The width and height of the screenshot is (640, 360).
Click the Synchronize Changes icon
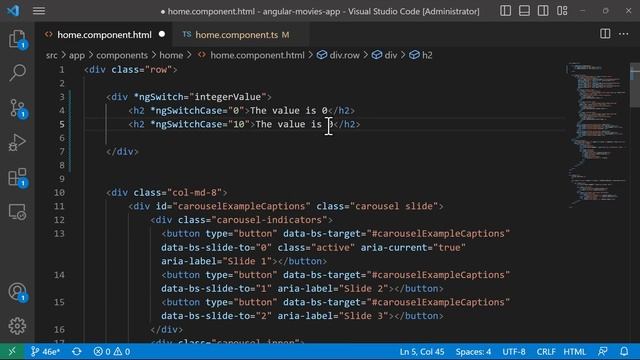(x=76, y=351)
